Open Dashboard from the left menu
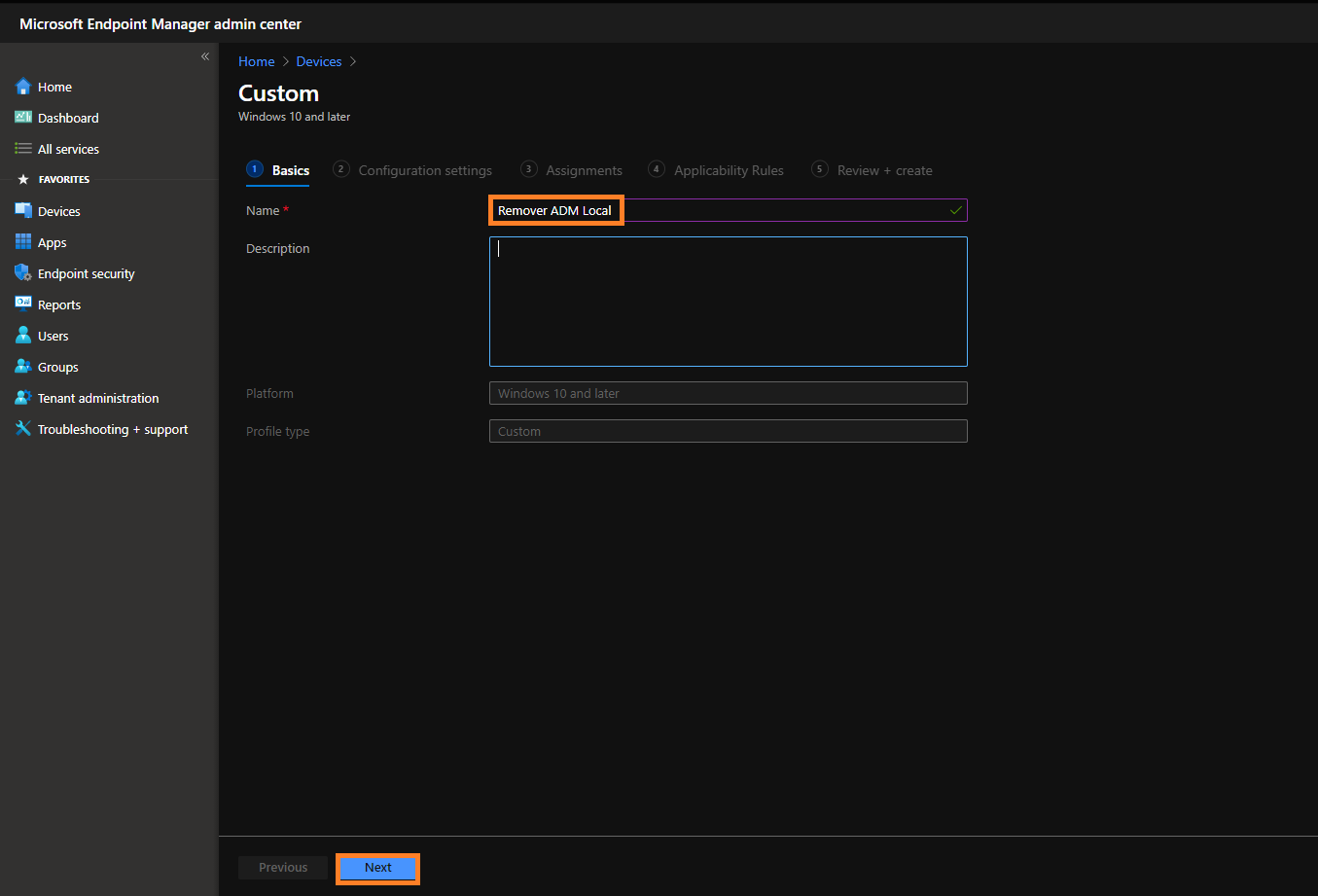The width and height of the screenshot is (1318, 896). coord(68,118)
